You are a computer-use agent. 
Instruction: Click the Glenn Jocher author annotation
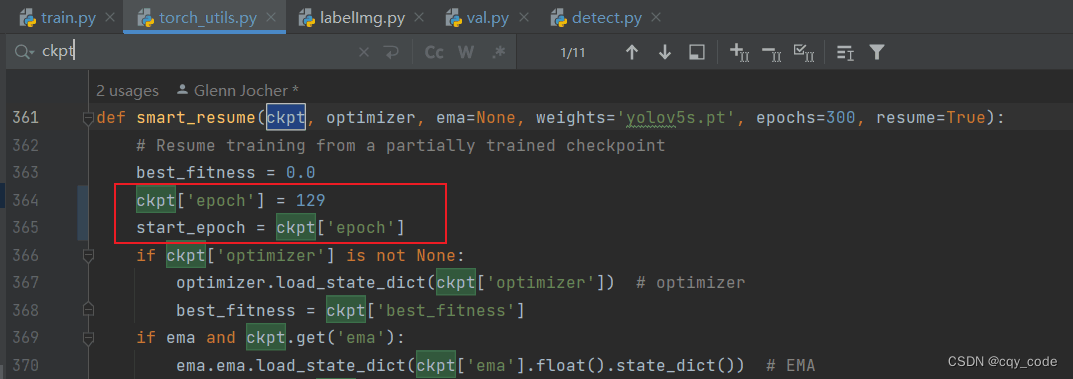[x=237, y=90]
